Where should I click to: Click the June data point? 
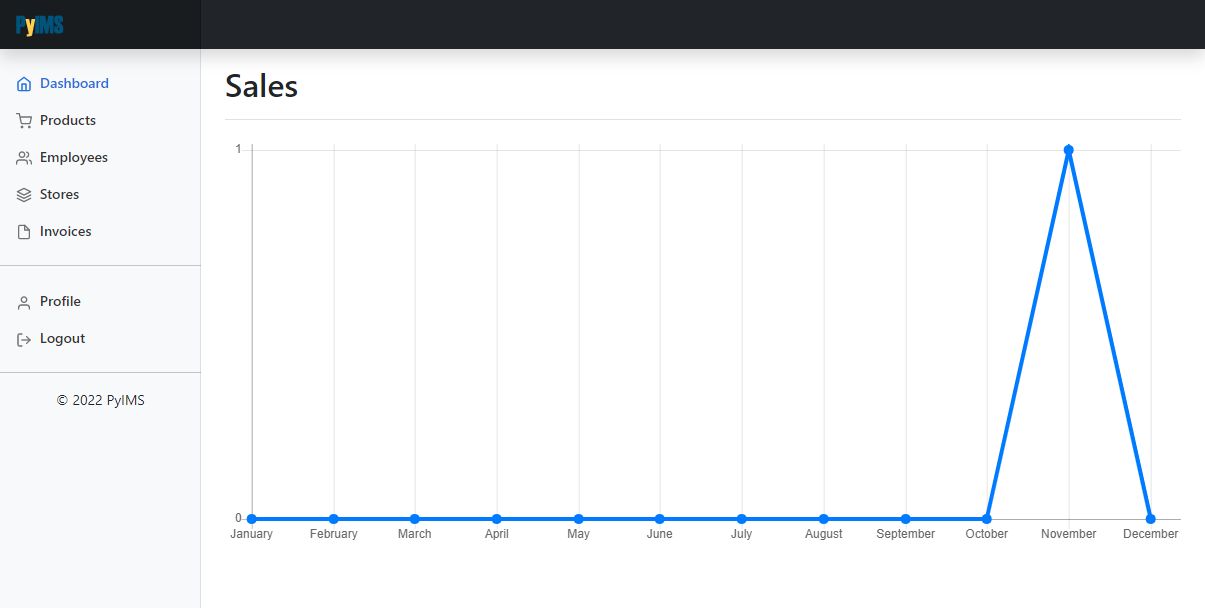pyautogui.click(x=660, y=519)
